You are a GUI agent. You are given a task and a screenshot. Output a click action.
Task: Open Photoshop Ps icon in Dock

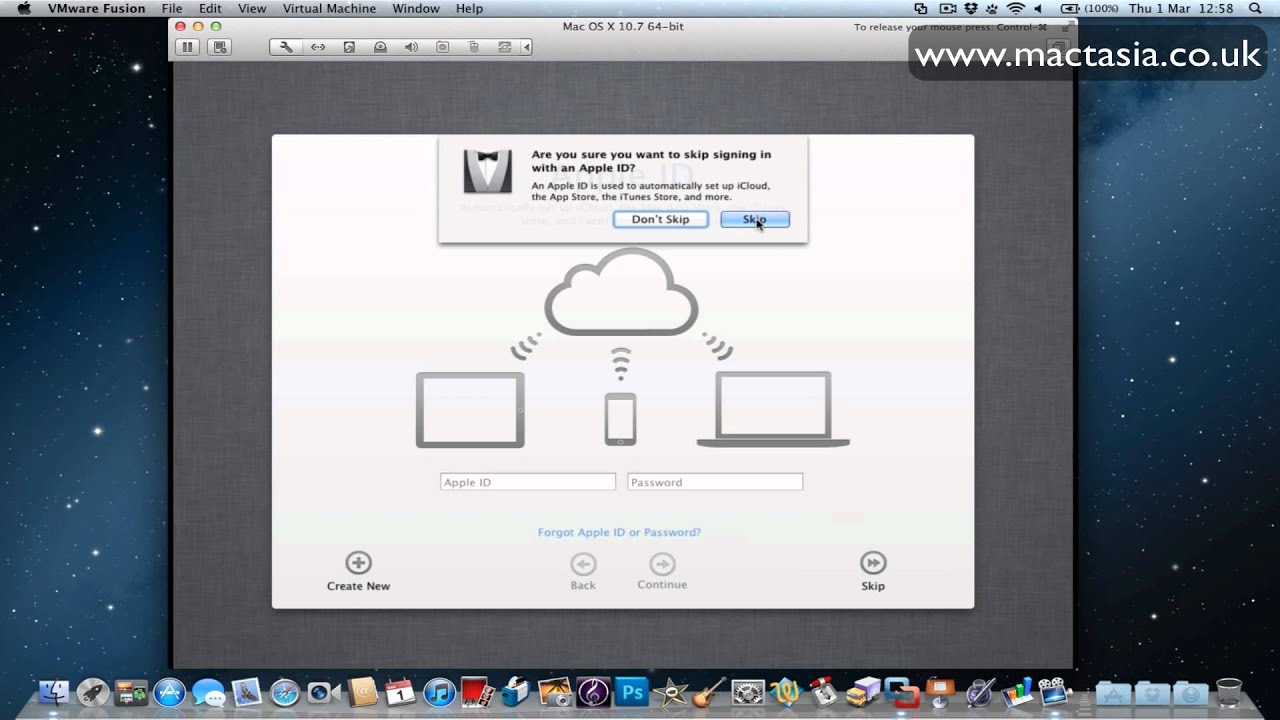(x=632, y=691)
